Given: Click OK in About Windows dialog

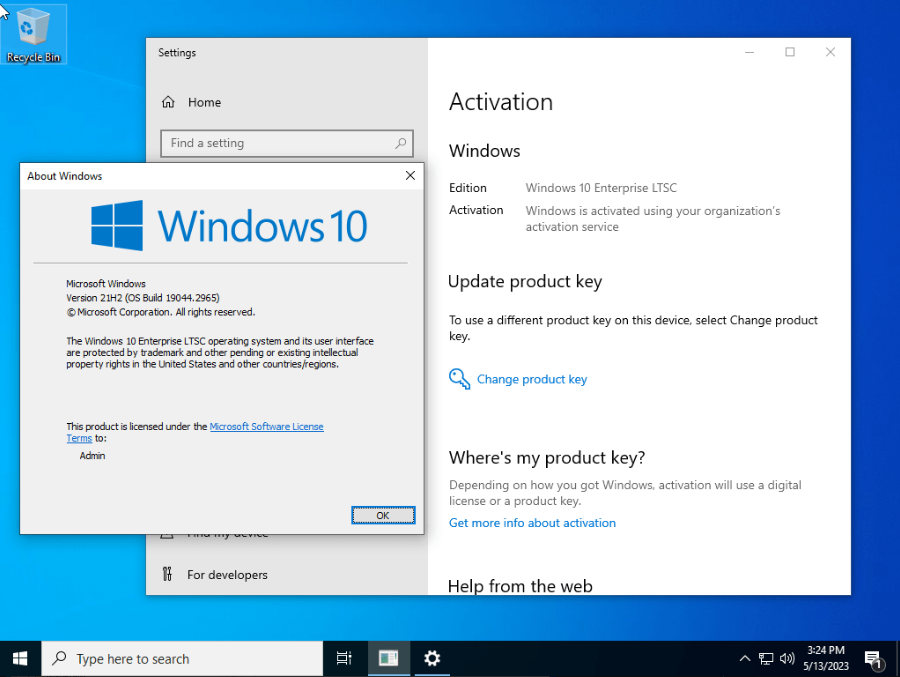Looking at the screenshot, I should click(383, 515).
